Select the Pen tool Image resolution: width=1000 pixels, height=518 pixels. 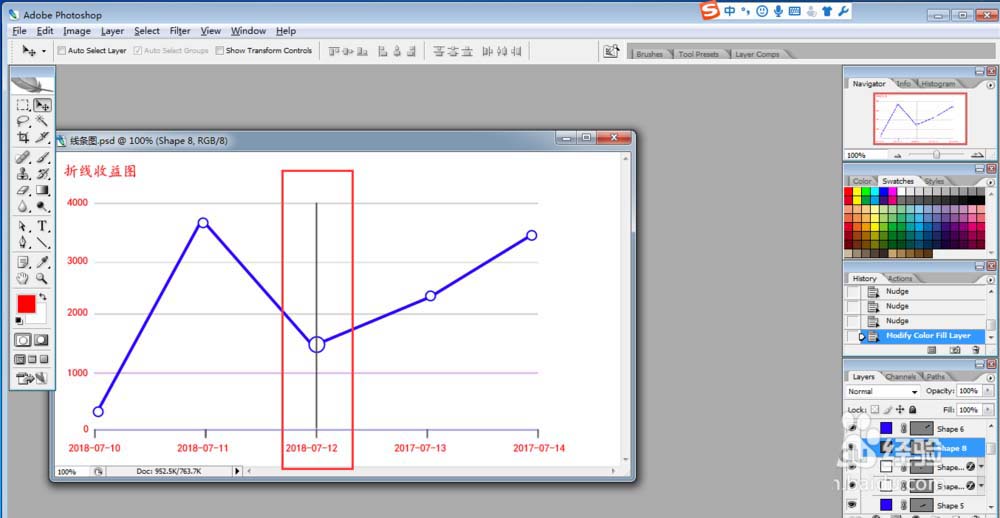coord(23,242)
